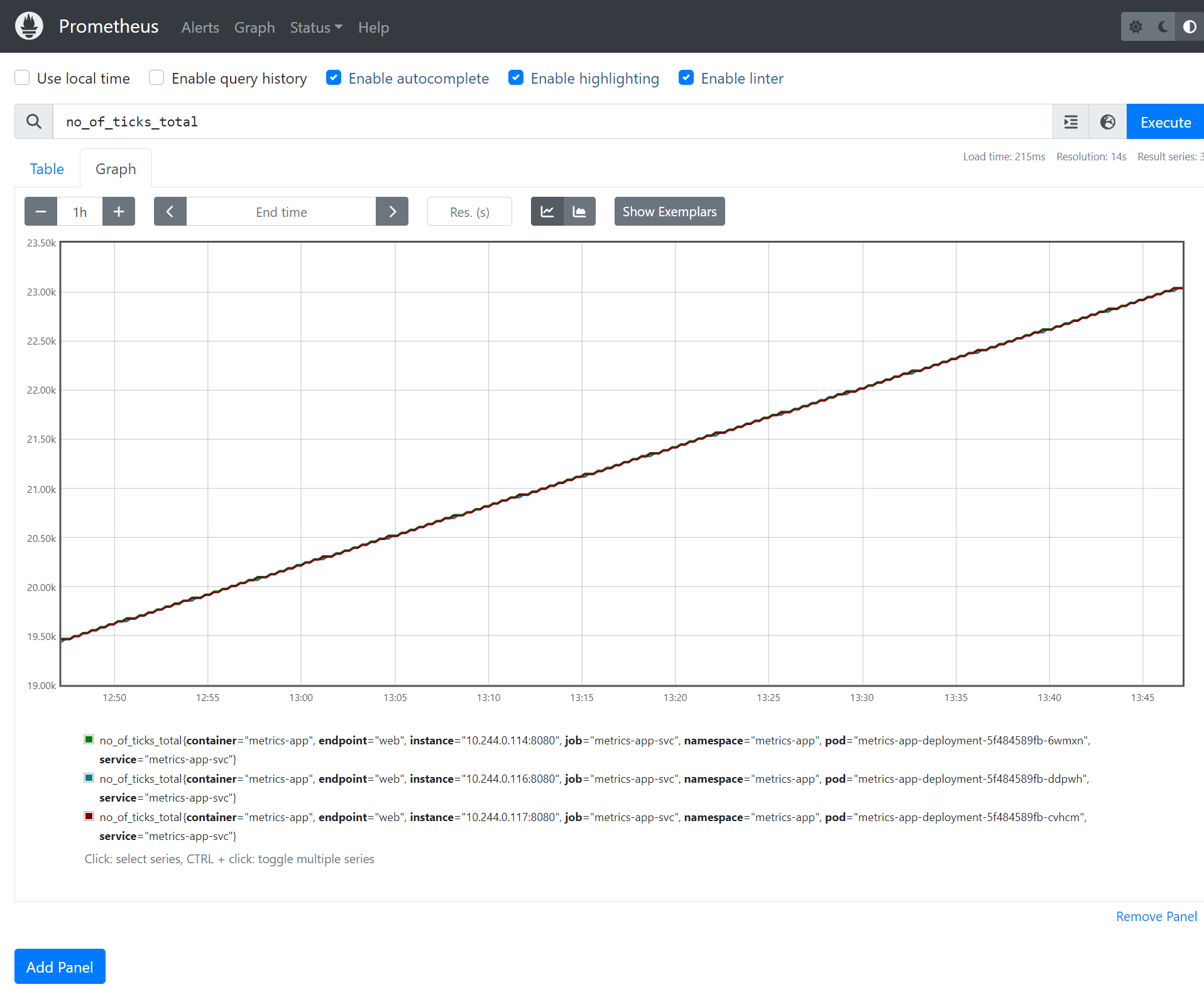Select light theme sun icon

point(1136,26)
